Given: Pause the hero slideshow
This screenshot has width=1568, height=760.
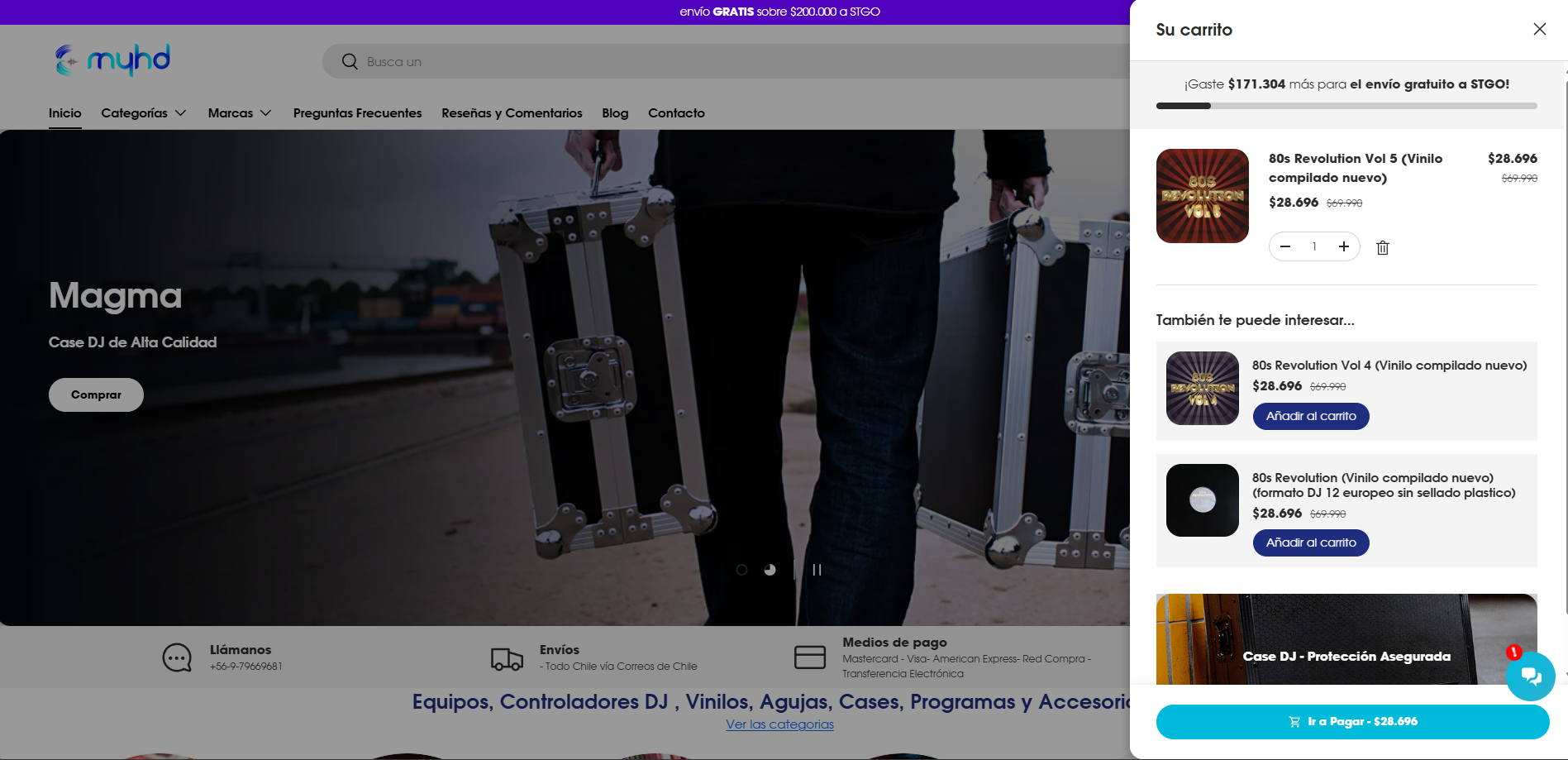Looking at the screenshot, I should pos(817,570).
